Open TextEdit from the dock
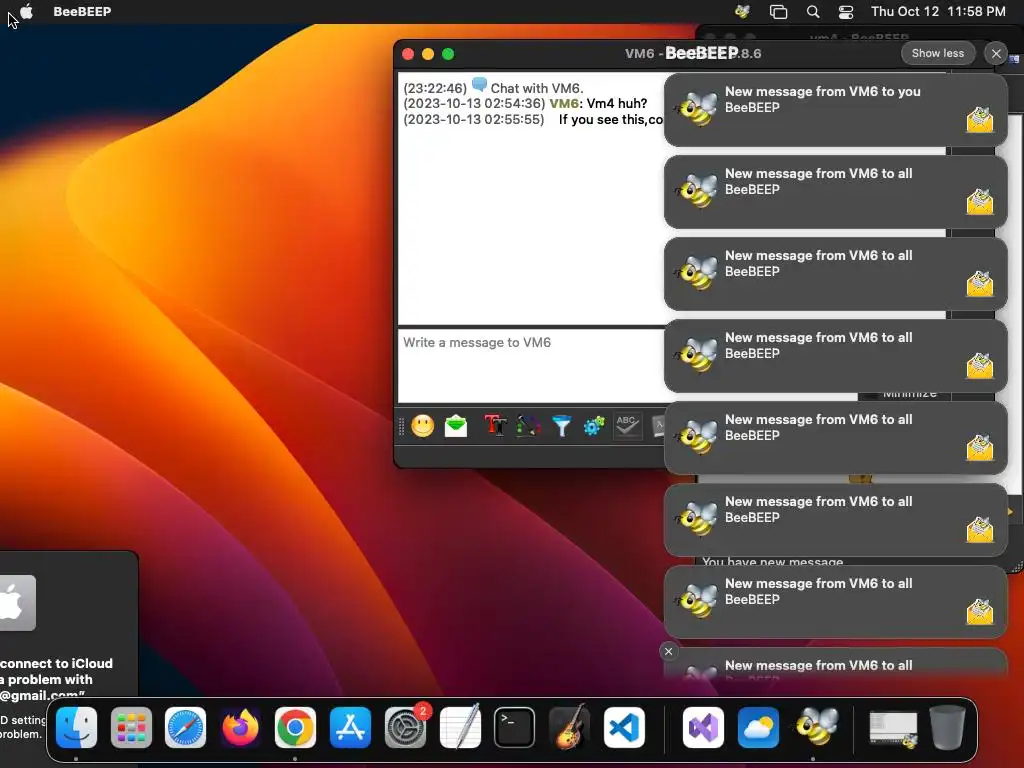 [460, 727]
